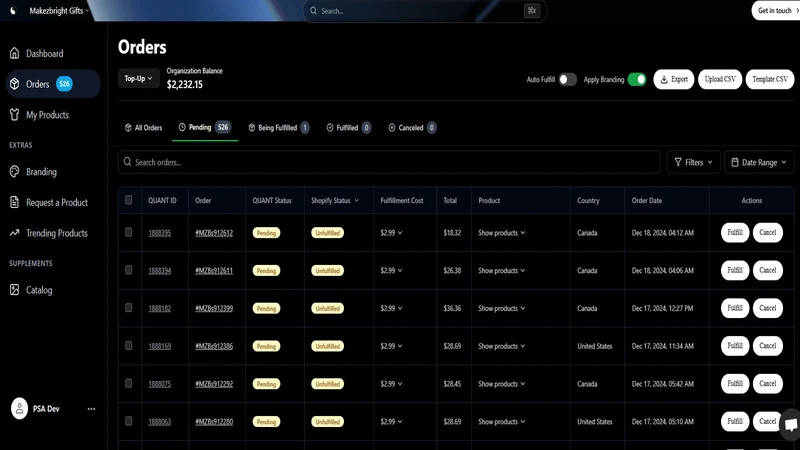The height and width of the screenshot is (450, 800).
Task: Click the $2,232.15 organization balance
Action: tap(185, 85)
